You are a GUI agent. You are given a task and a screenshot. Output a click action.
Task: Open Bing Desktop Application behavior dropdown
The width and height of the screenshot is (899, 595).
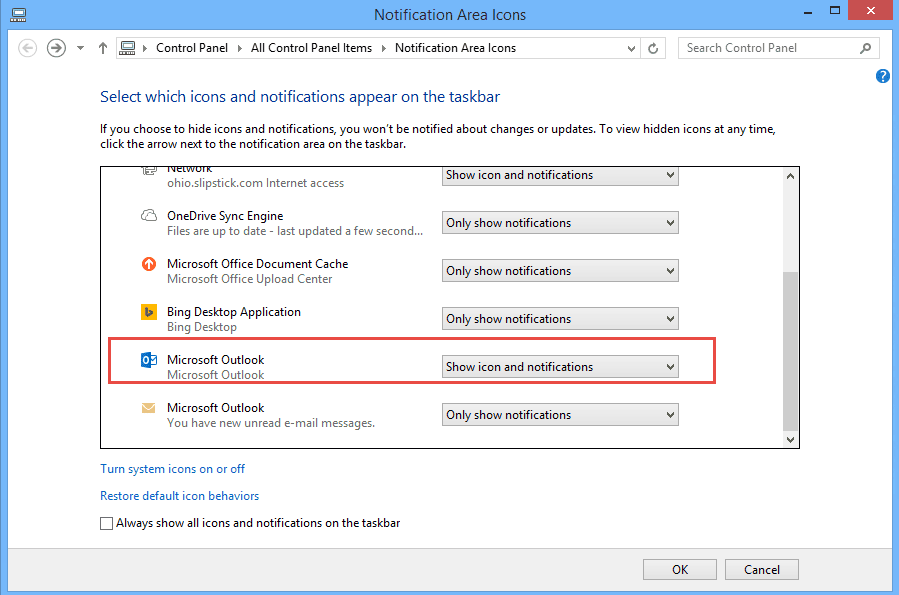[x=560, y=319]
